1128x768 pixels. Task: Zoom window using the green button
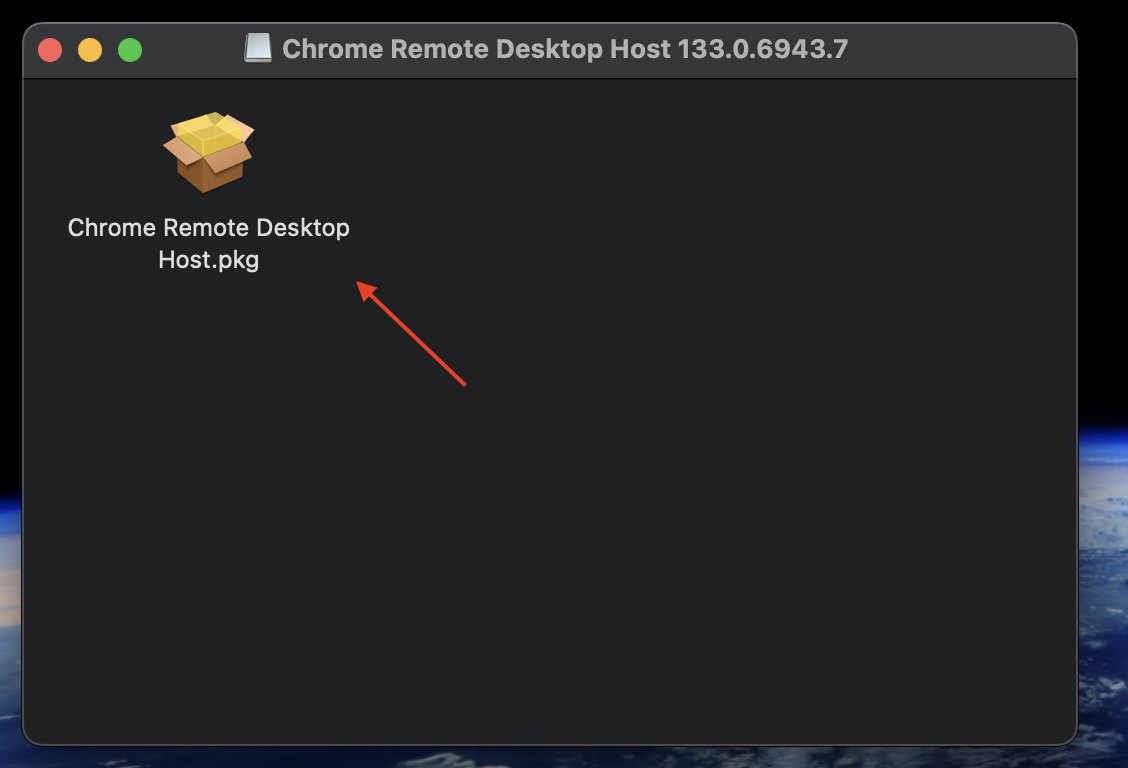coord(130,50)
